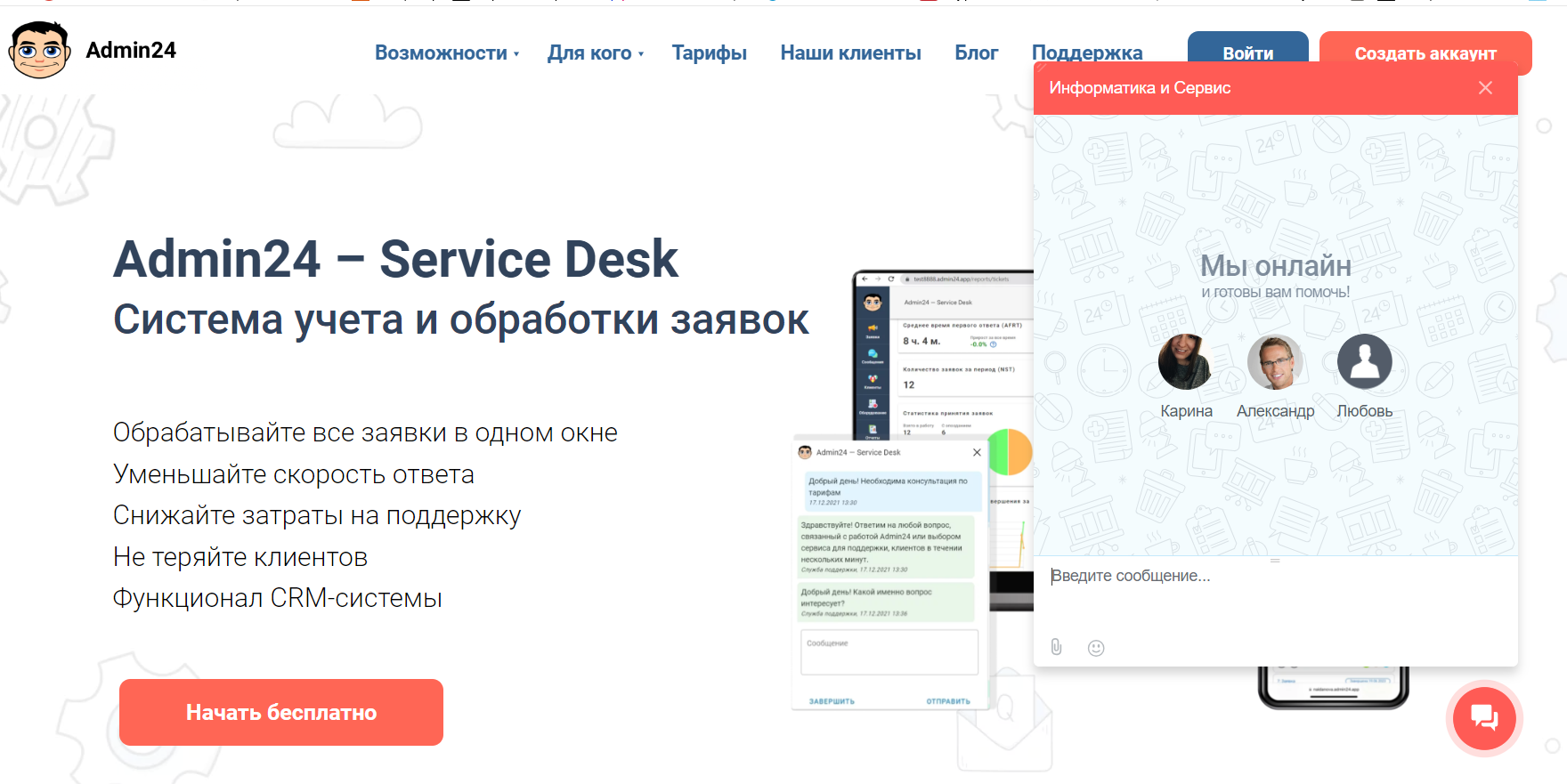Click the Войти button

1248,53
